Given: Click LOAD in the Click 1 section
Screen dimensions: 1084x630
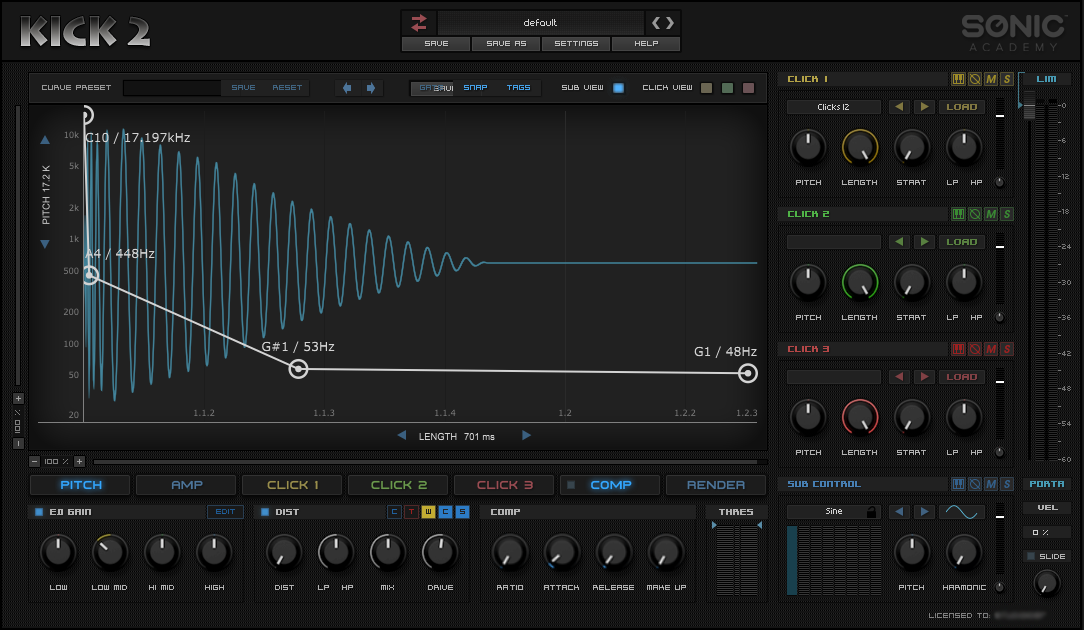Looking at the screenshot, I should tap(962, 107).
